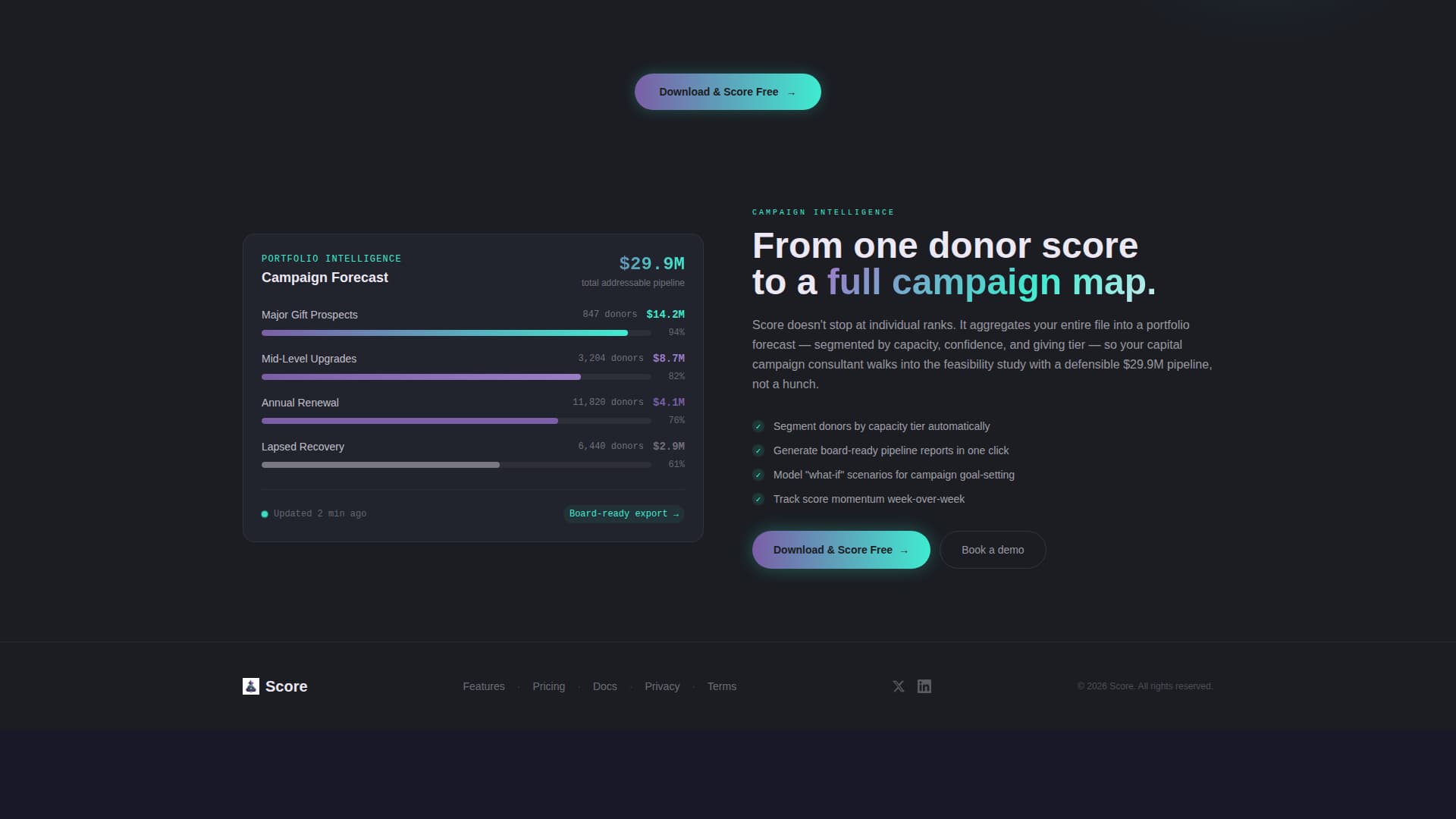Click the Mid-Level Upgrades progress bar
1456x819 pixels.
pos(457,377)
